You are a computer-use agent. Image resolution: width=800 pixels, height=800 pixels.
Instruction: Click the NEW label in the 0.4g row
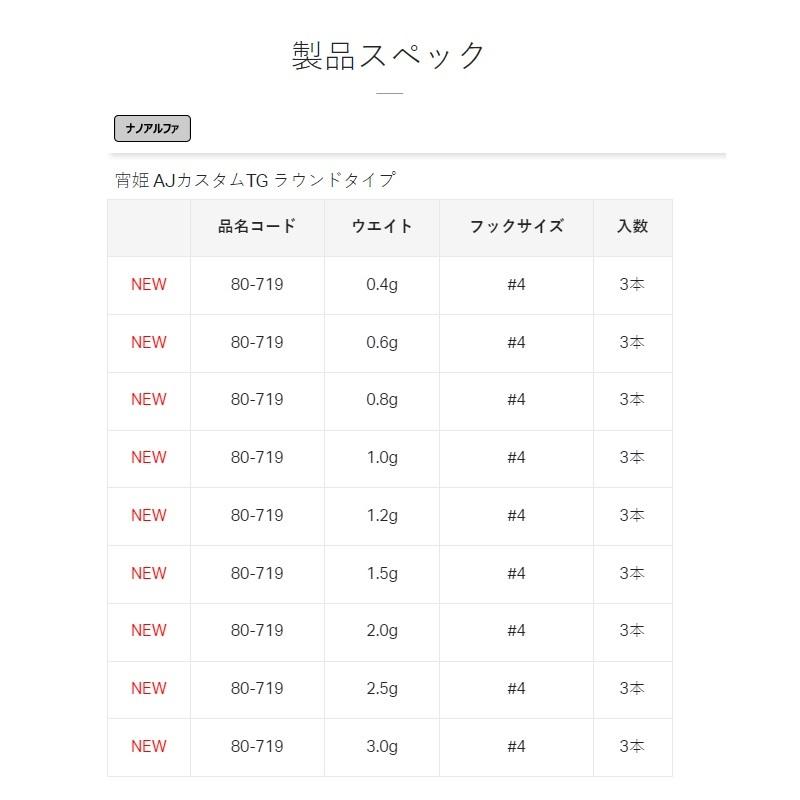coord(149,284)
